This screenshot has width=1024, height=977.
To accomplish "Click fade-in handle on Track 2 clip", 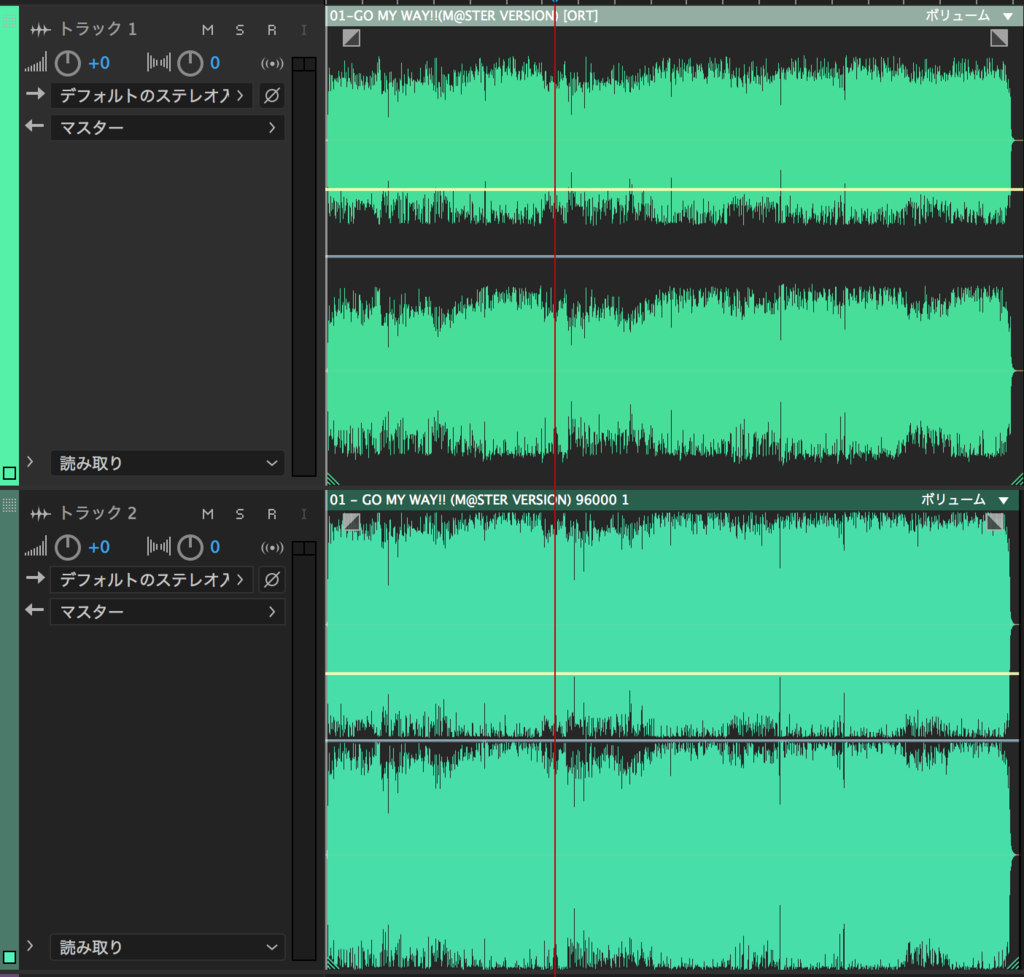I will click(351, 521).
